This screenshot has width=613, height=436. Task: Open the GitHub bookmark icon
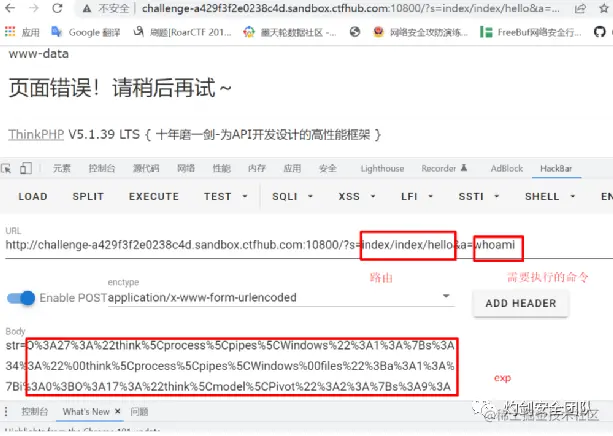[x=599, y=32]
